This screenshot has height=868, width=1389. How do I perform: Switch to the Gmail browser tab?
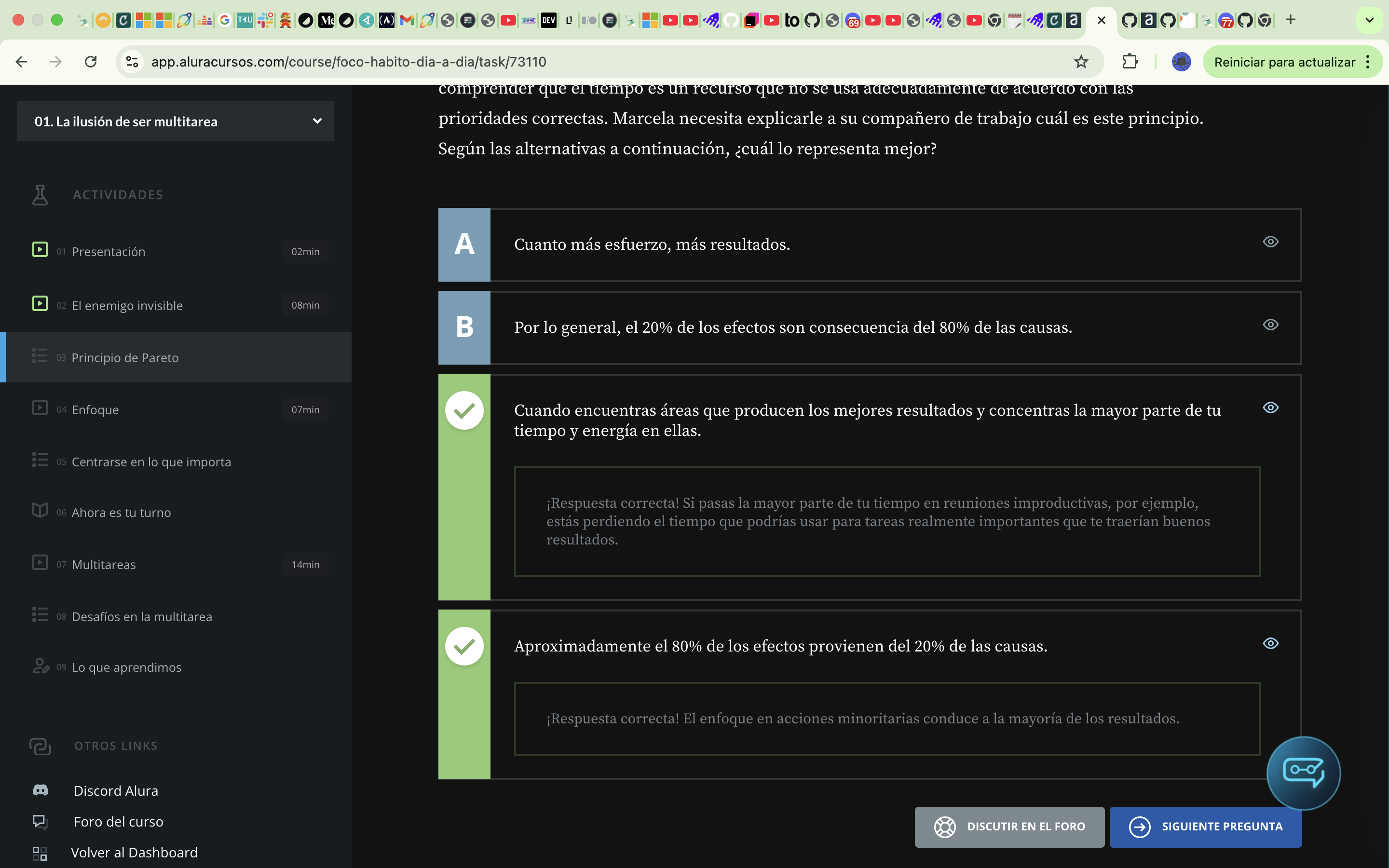(407, 21)
